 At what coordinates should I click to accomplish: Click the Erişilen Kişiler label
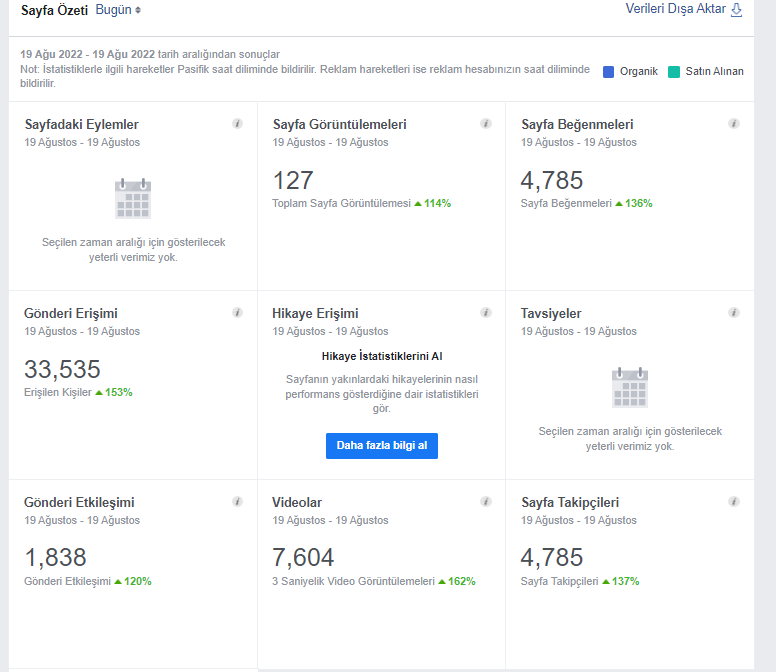tap(58, 392)
